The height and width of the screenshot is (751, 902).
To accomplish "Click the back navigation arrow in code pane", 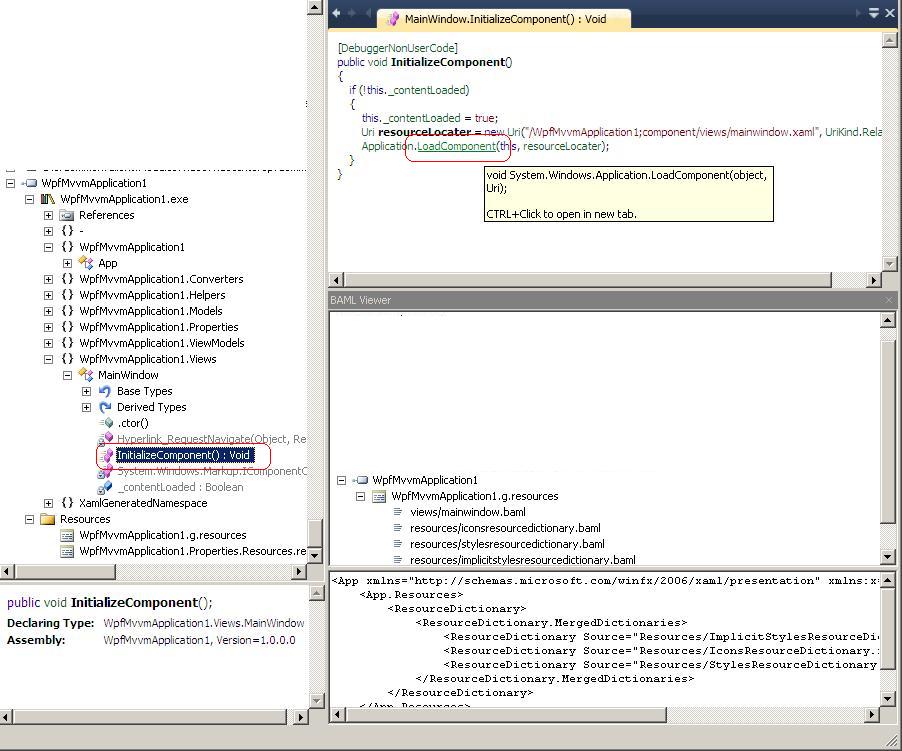I will [337, 13].
